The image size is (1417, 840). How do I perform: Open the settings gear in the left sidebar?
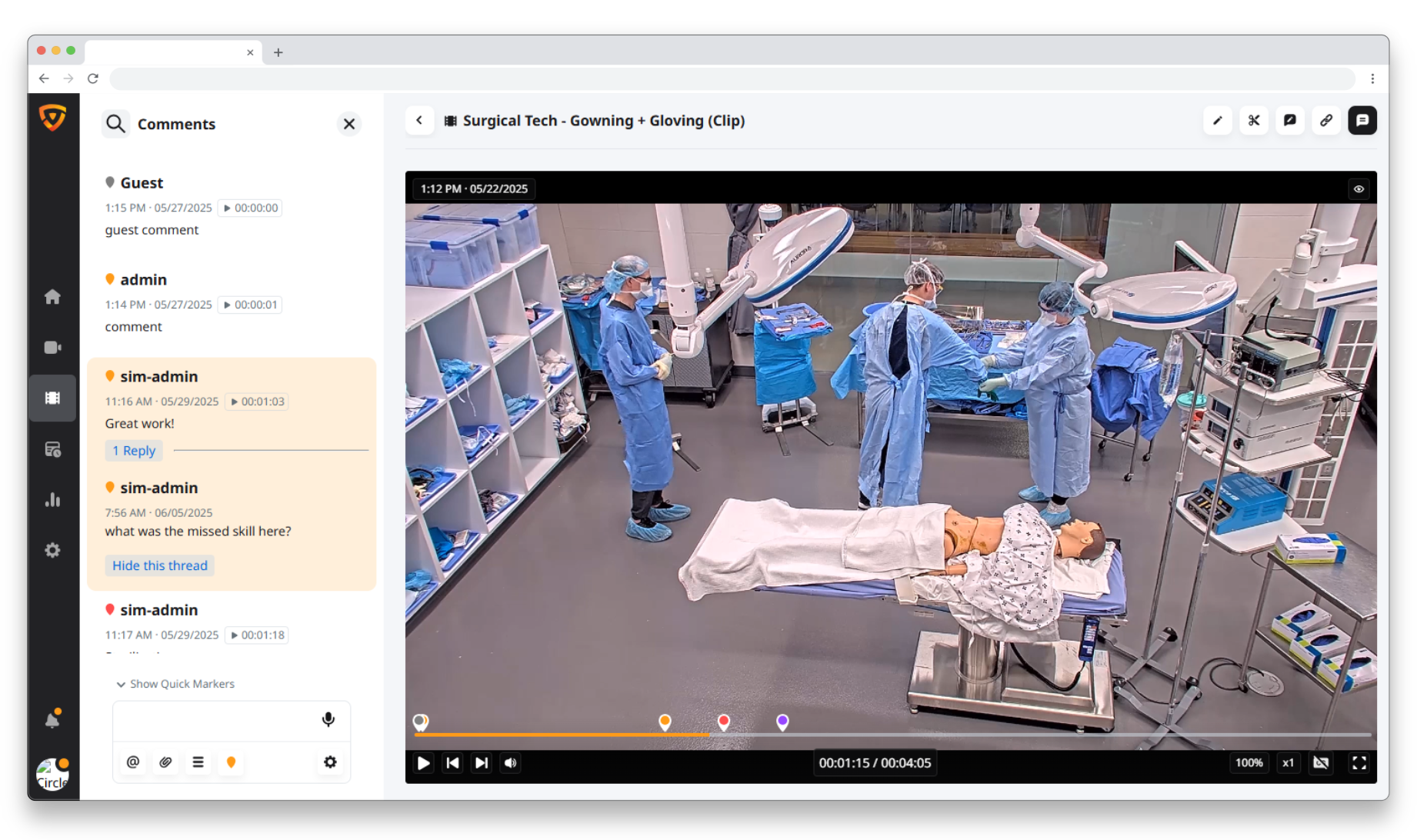click(x=52, y=551)
